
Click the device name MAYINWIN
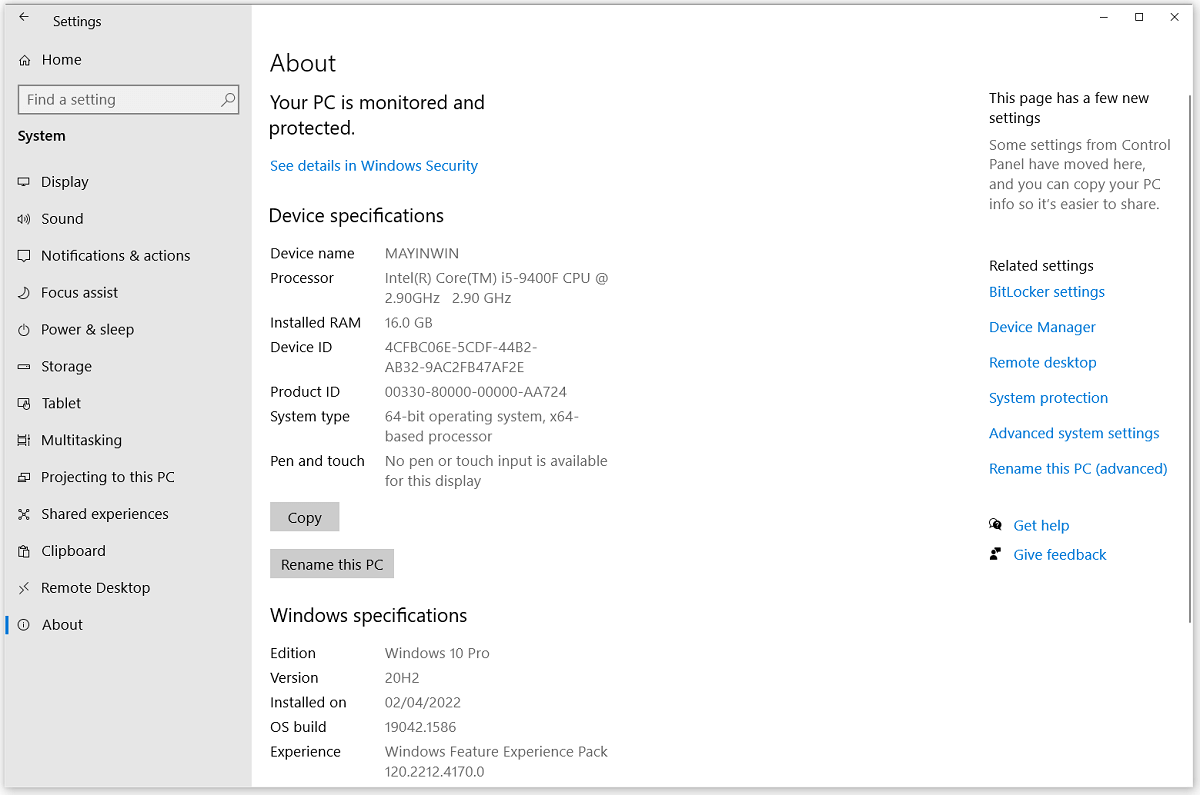(422, 254)
